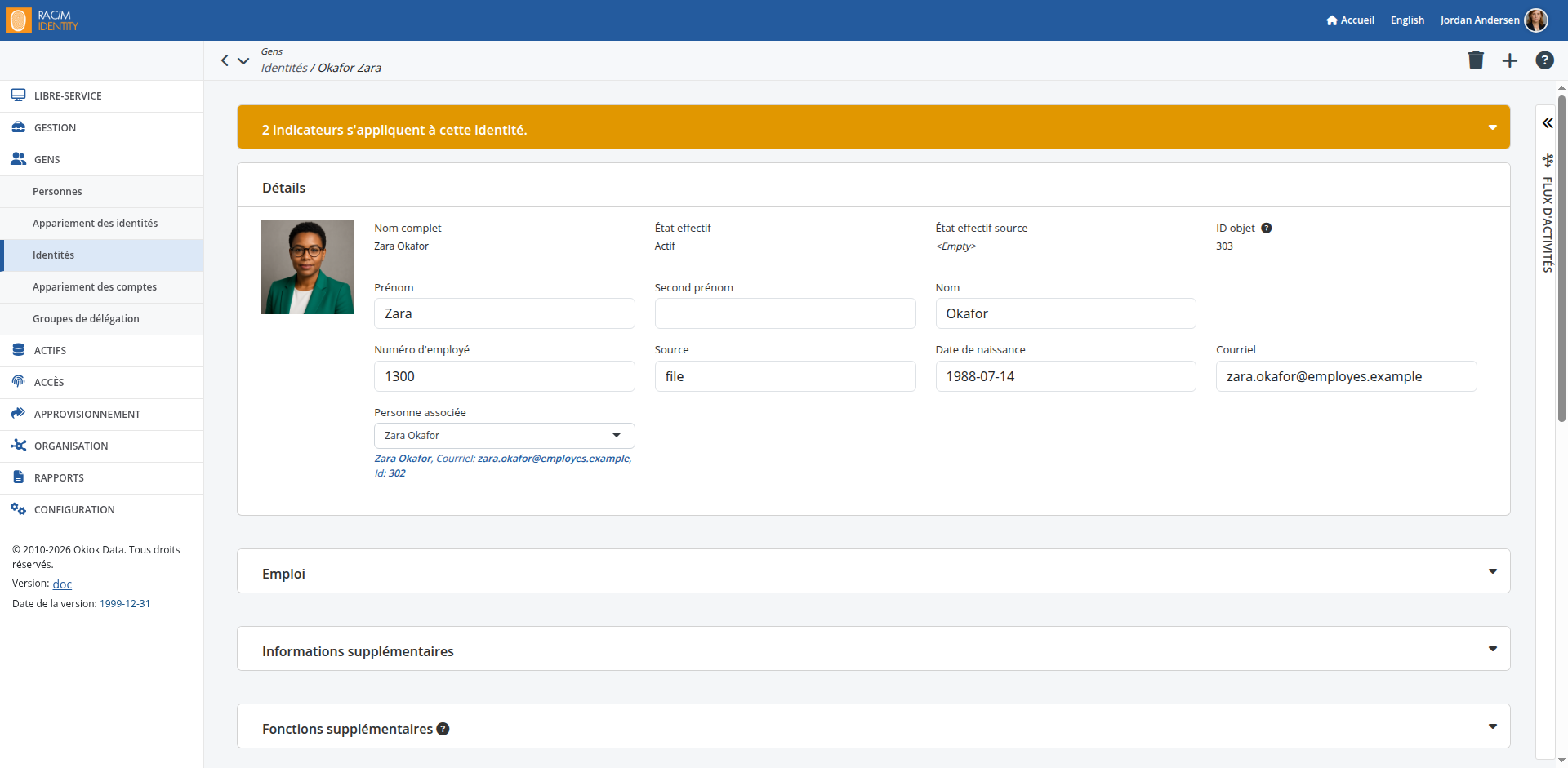This screenshot has width=1568, height=768.
Task: Open the Zara Okafor associated person link
Action: tap(502, 466)
